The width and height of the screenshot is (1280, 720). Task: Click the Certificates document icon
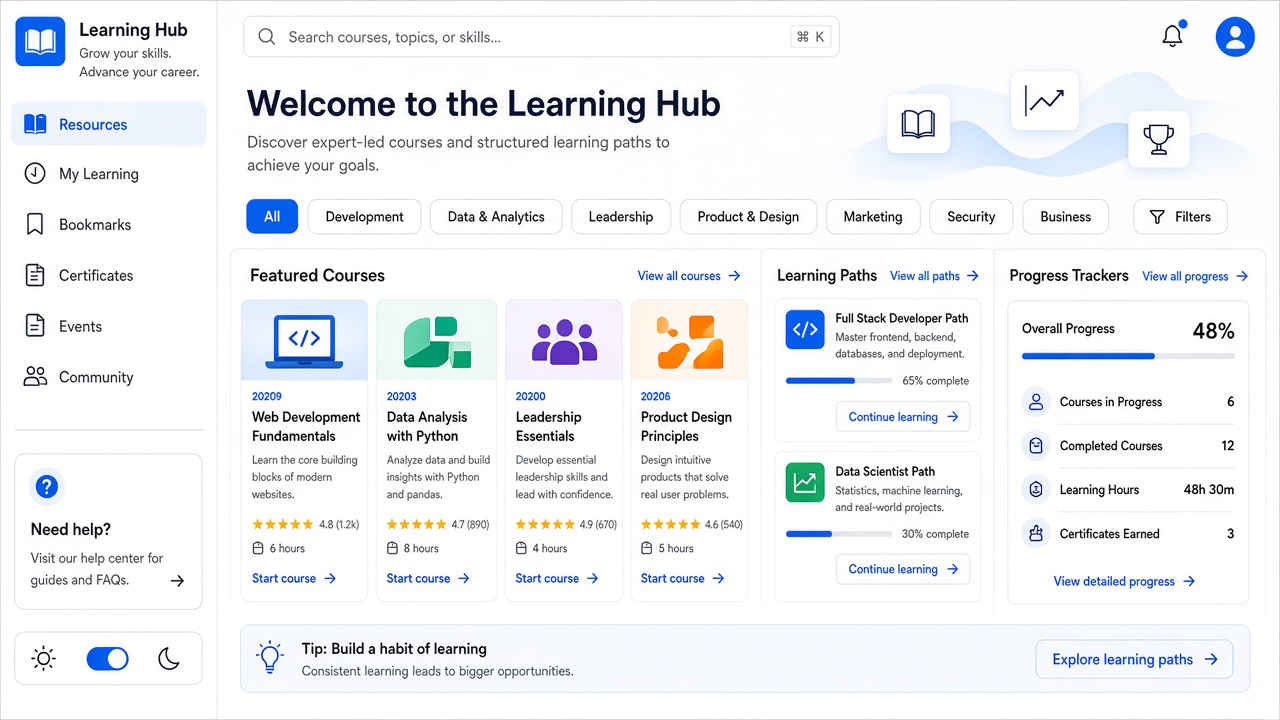[x=35, y=275]
